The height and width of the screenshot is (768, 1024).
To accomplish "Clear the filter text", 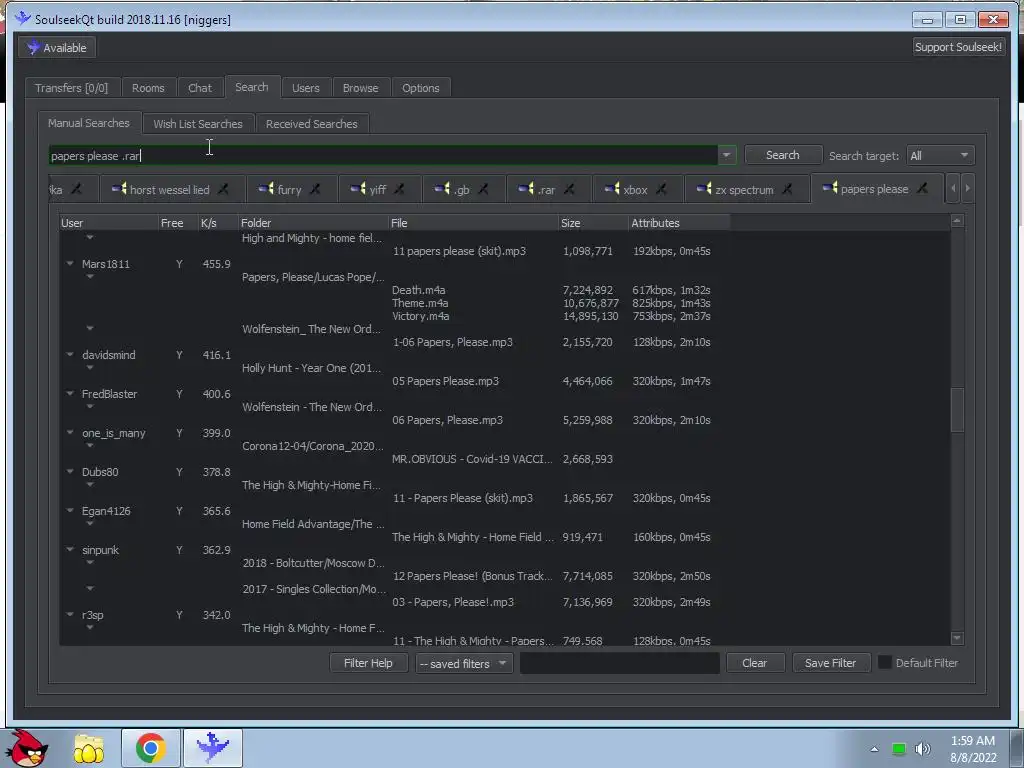I will click(x=754, y=663).
